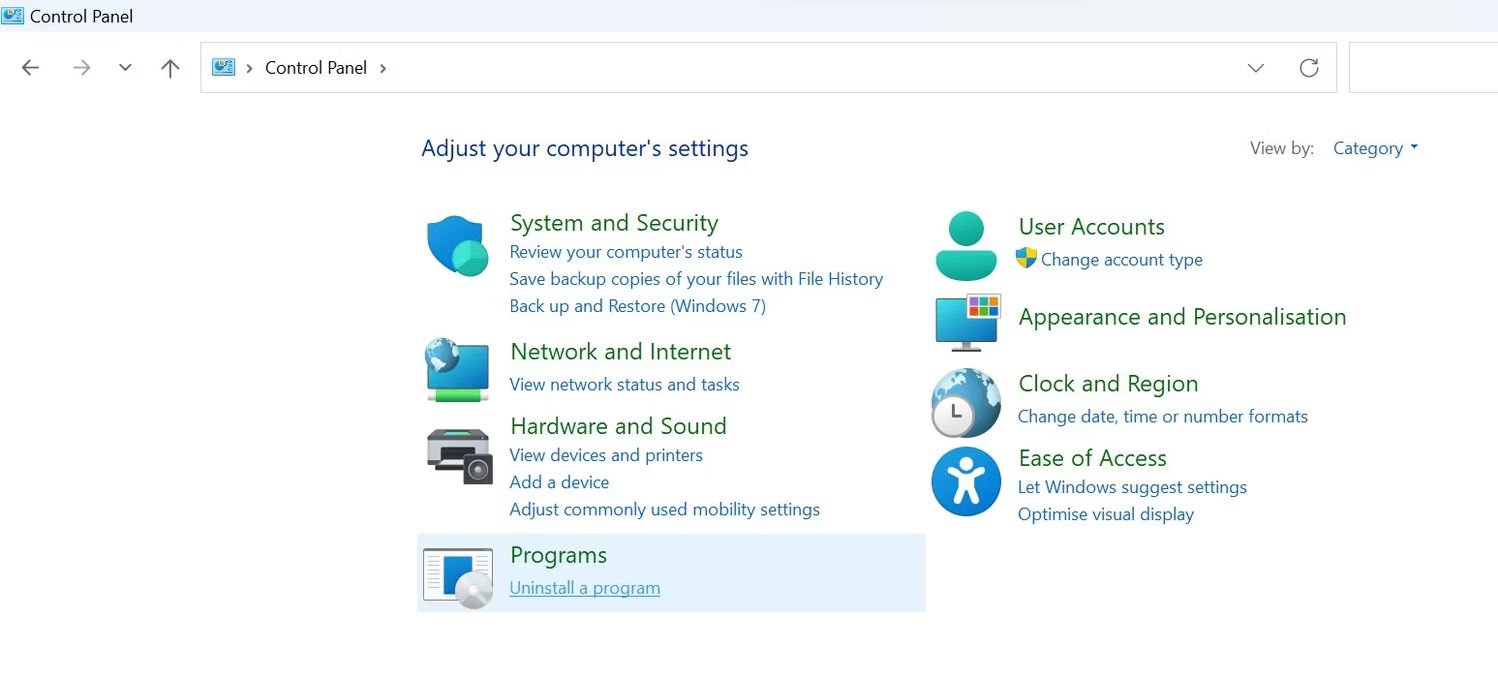This screenshot has height=686, width=1498.
Task: Navigate up one level with up arrow
Action: (x=170, y=68)
